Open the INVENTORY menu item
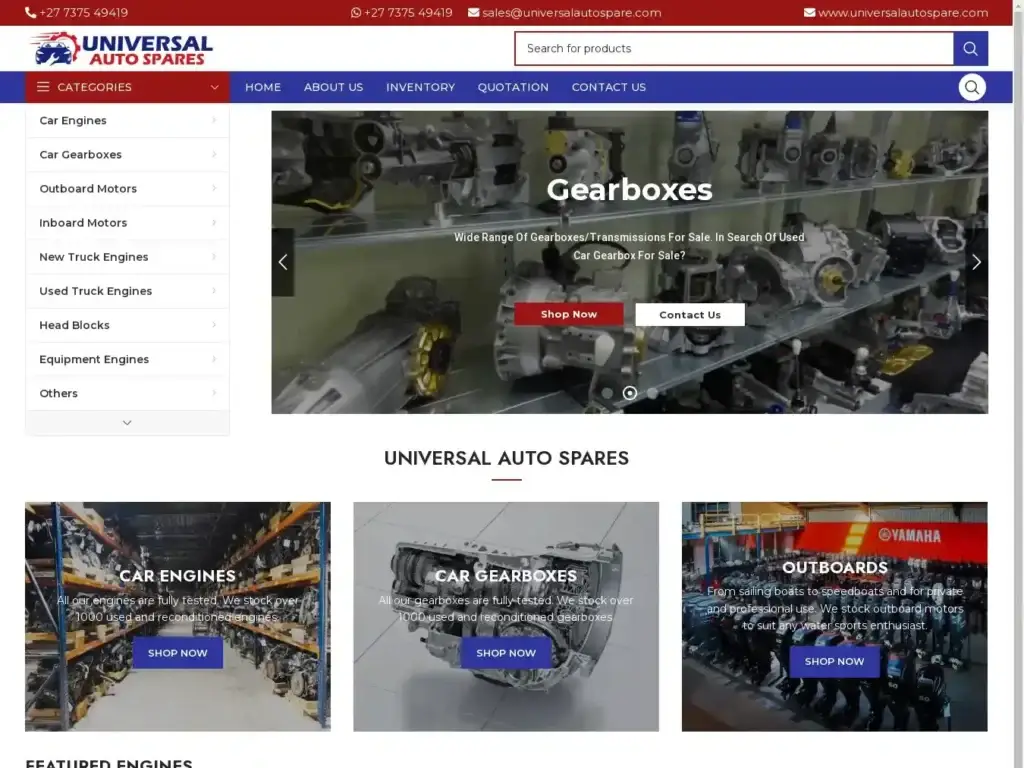The image size is (1024, 768). point(420,87)
